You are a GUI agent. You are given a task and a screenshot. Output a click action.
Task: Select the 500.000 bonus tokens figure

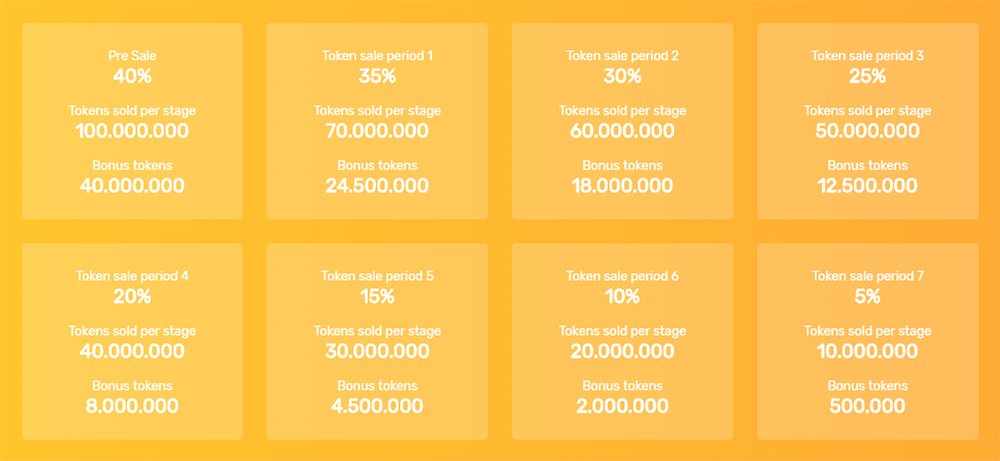tap(867, 406)
